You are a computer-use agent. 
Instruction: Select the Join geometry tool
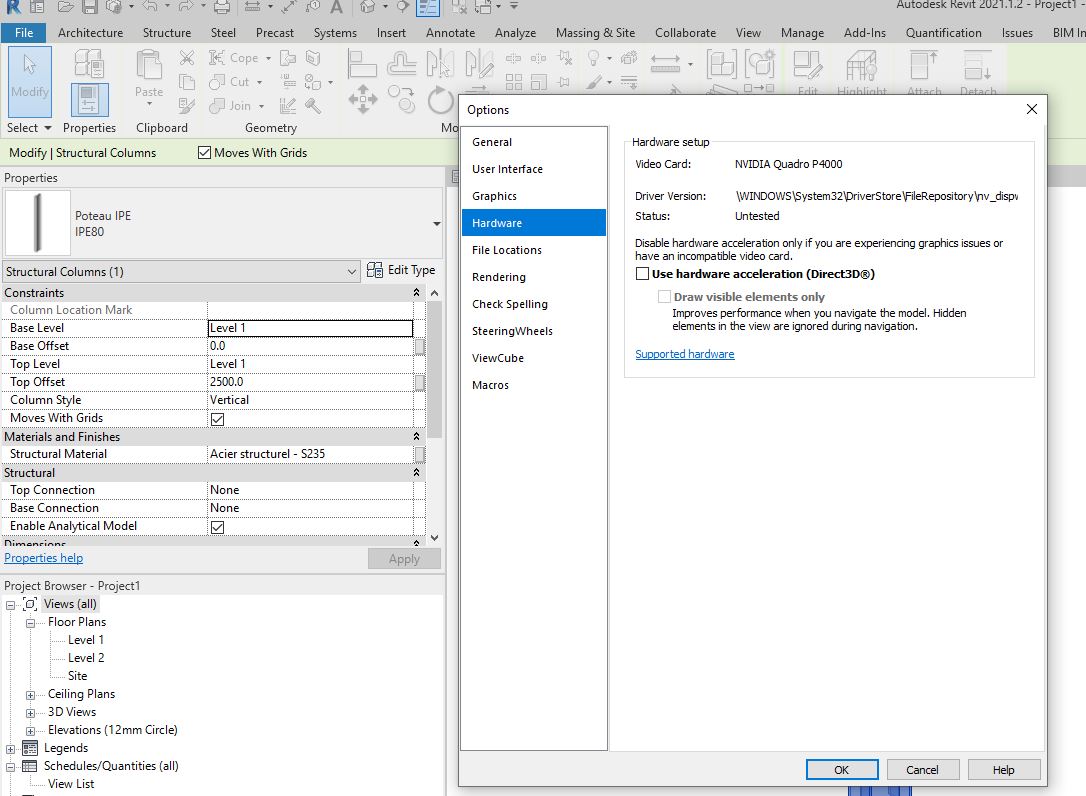coord(231,106)
